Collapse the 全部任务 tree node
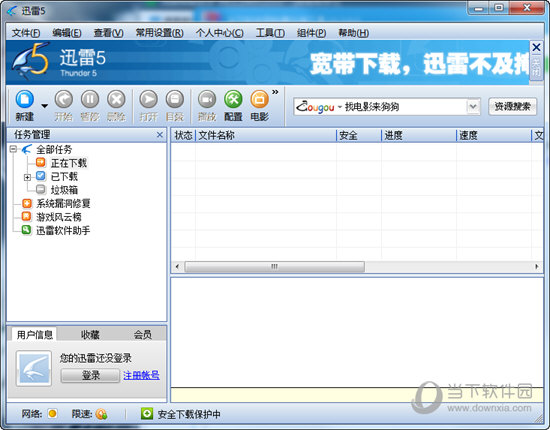 point(13,149)
